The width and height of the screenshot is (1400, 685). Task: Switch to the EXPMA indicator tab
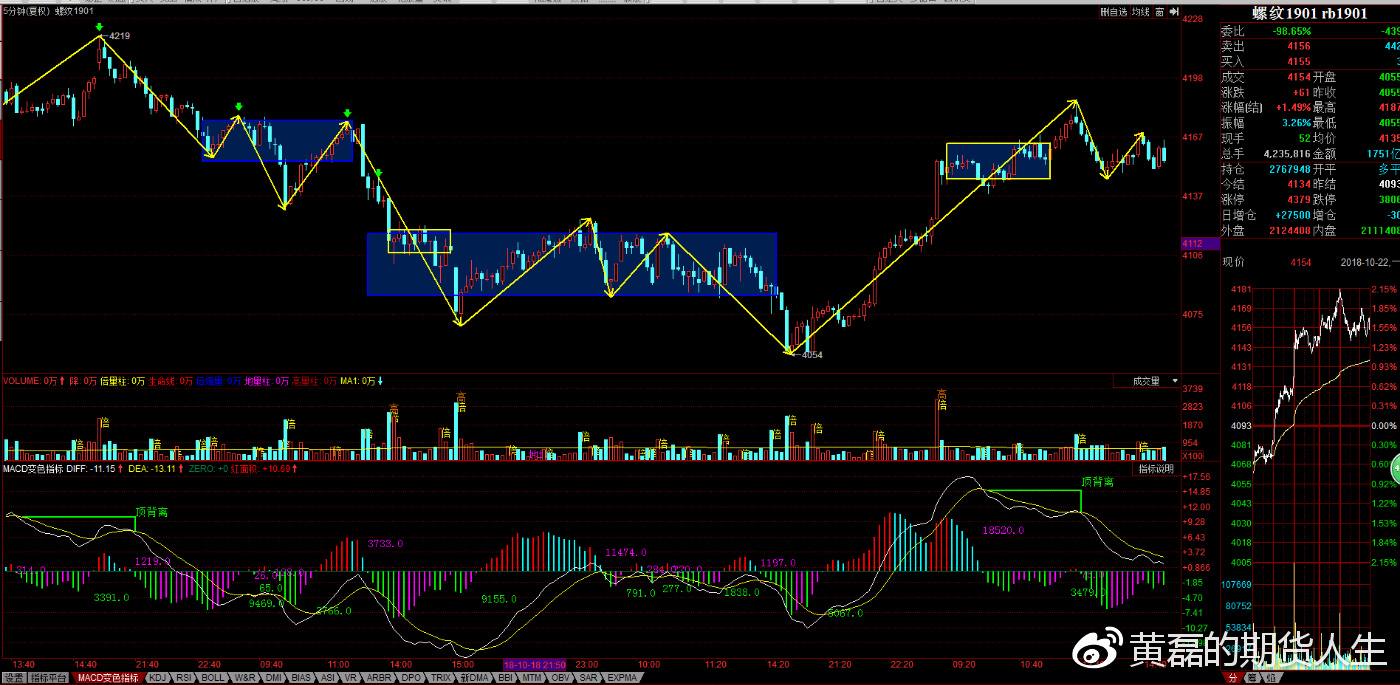coord(621,677)
